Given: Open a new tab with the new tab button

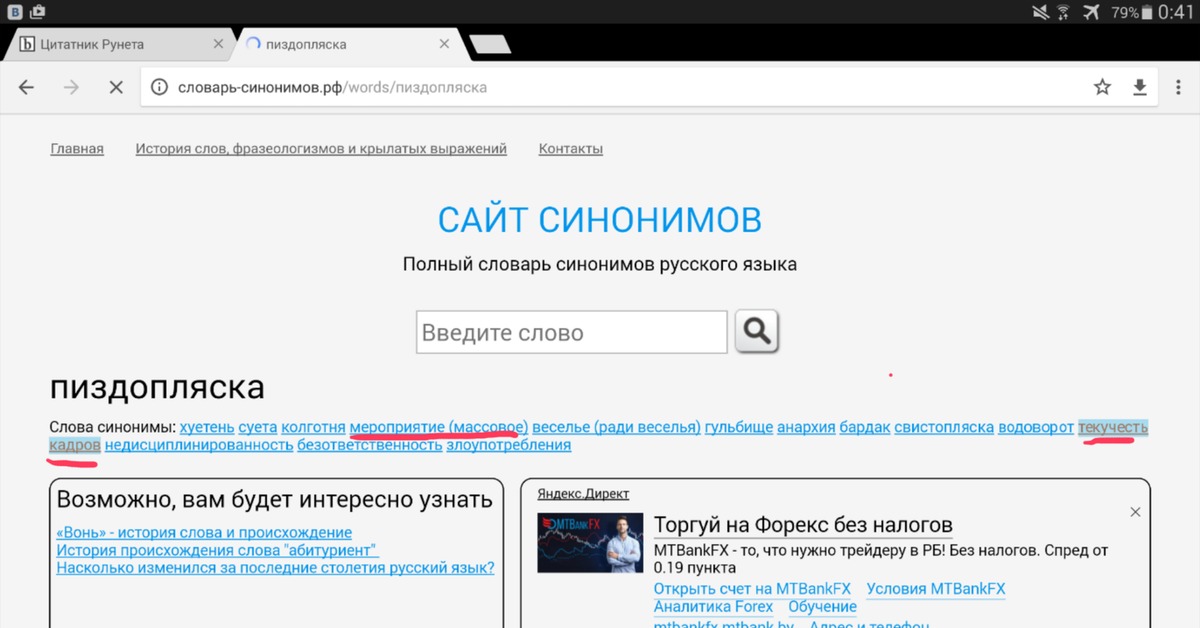Looking at the screenshot, I should (x=489, y=44).
